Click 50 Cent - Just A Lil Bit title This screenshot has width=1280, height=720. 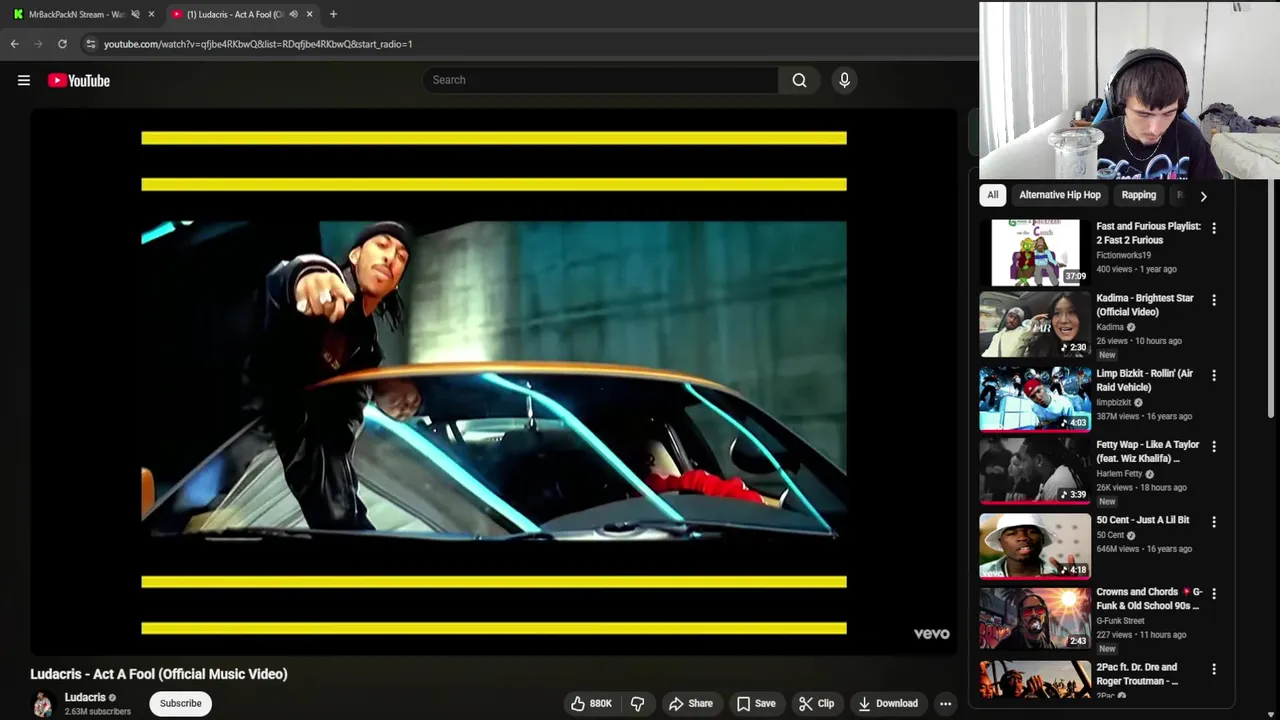coord(1143,520)
